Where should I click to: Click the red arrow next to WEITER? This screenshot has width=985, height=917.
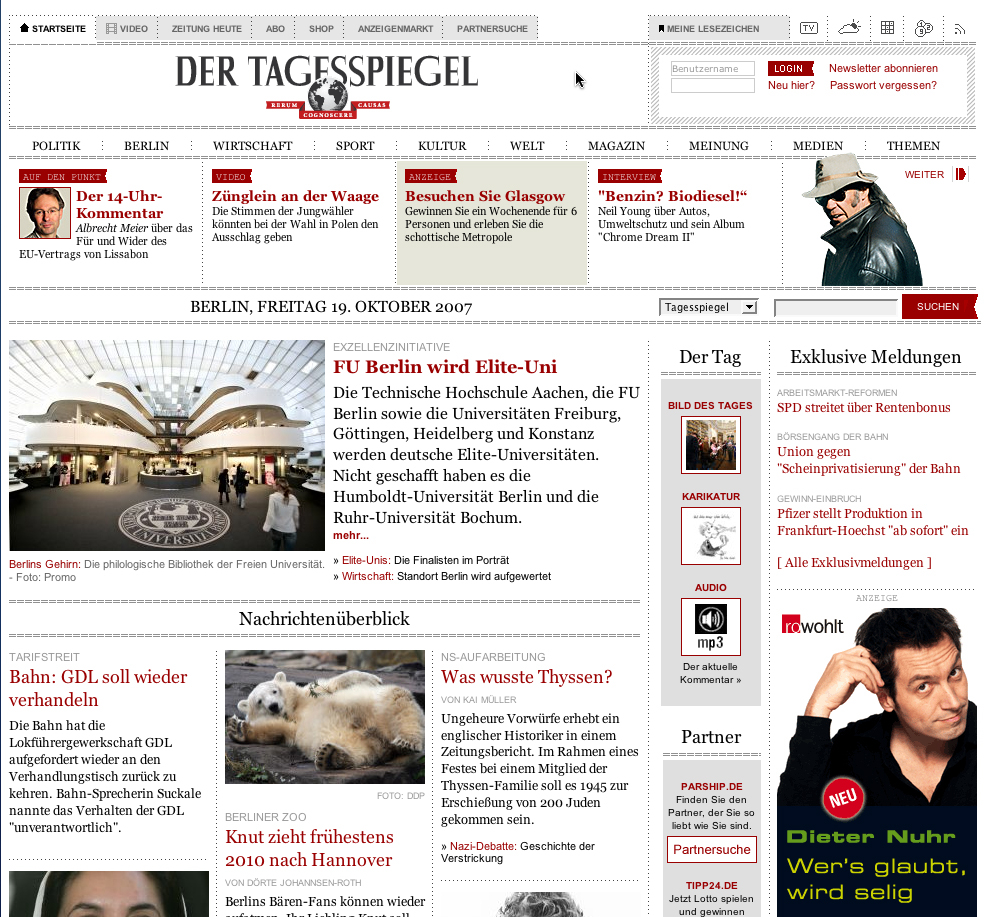coord(963,174)
